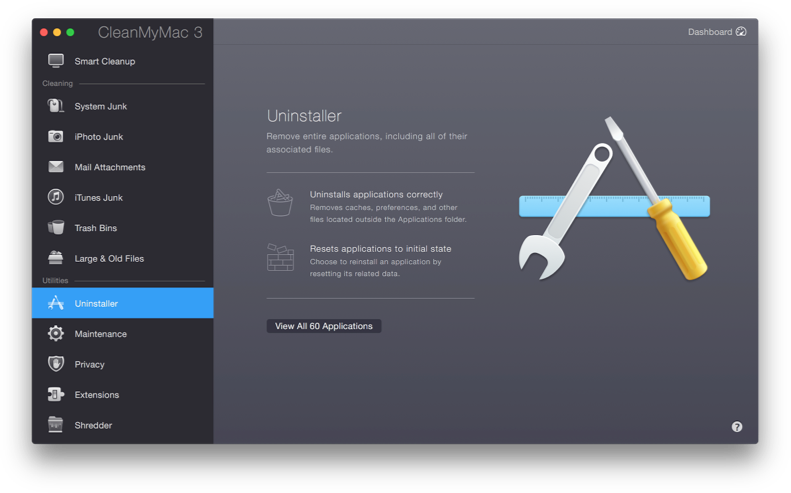The width and height of the screenshot is (791, 493).
Task: Click the System Junk icon in sidebar
Action: tap(55, 106)
